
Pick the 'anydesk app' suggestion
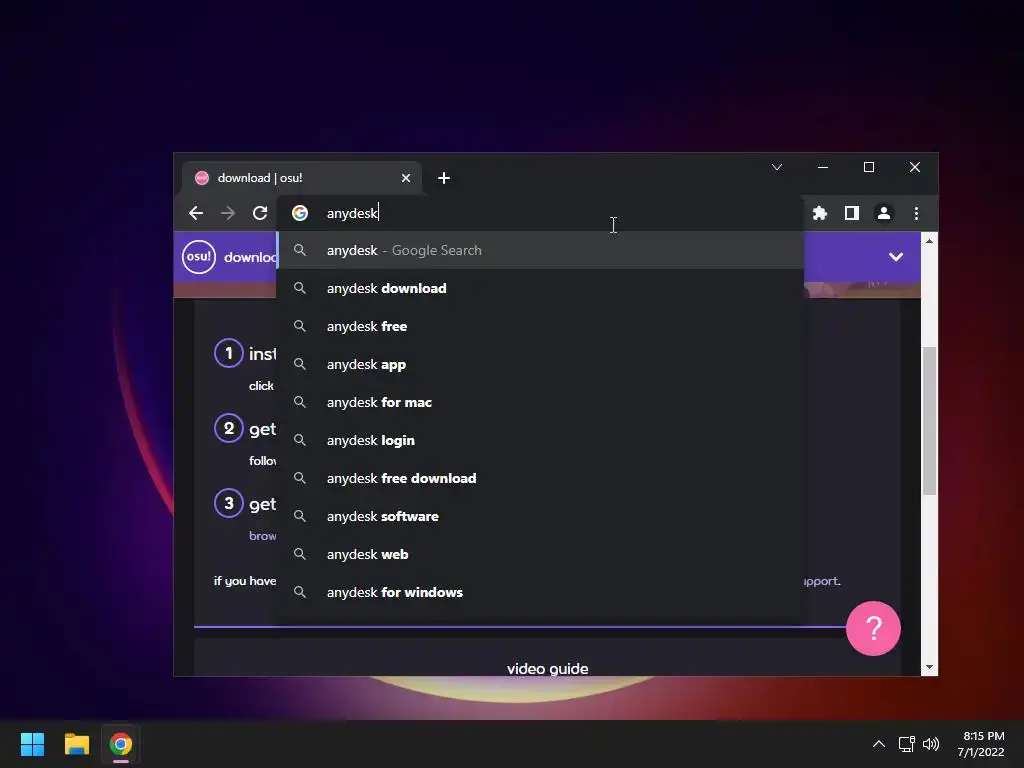(540, 364)
